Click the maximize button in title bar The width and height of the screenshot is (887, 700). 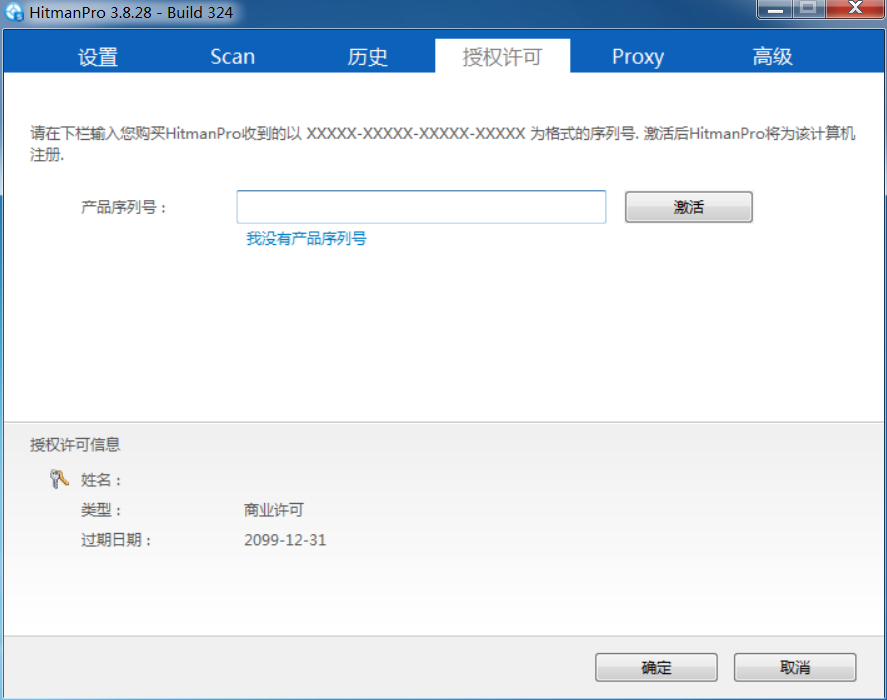pos(809,8)
